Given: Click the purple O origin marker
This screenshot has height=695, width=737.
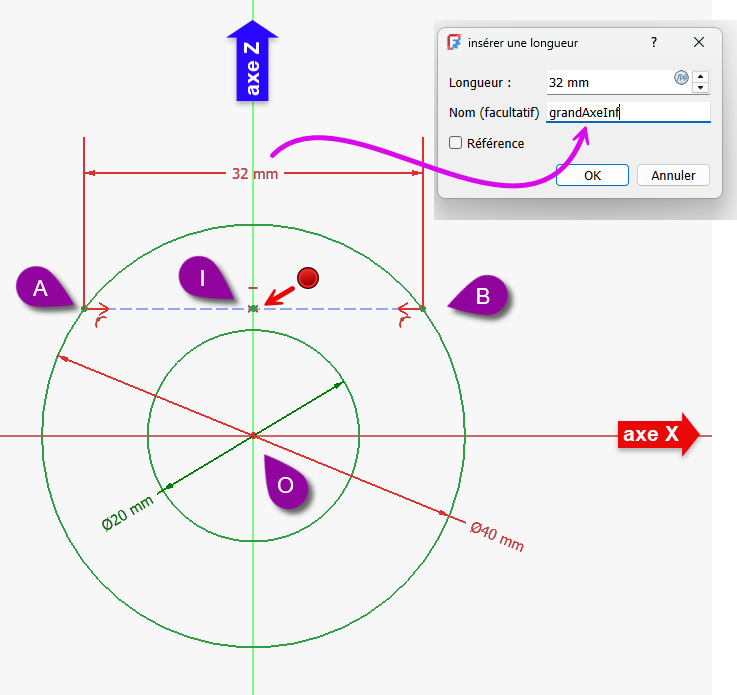Looking at the screenshot, I should (286, 485).
